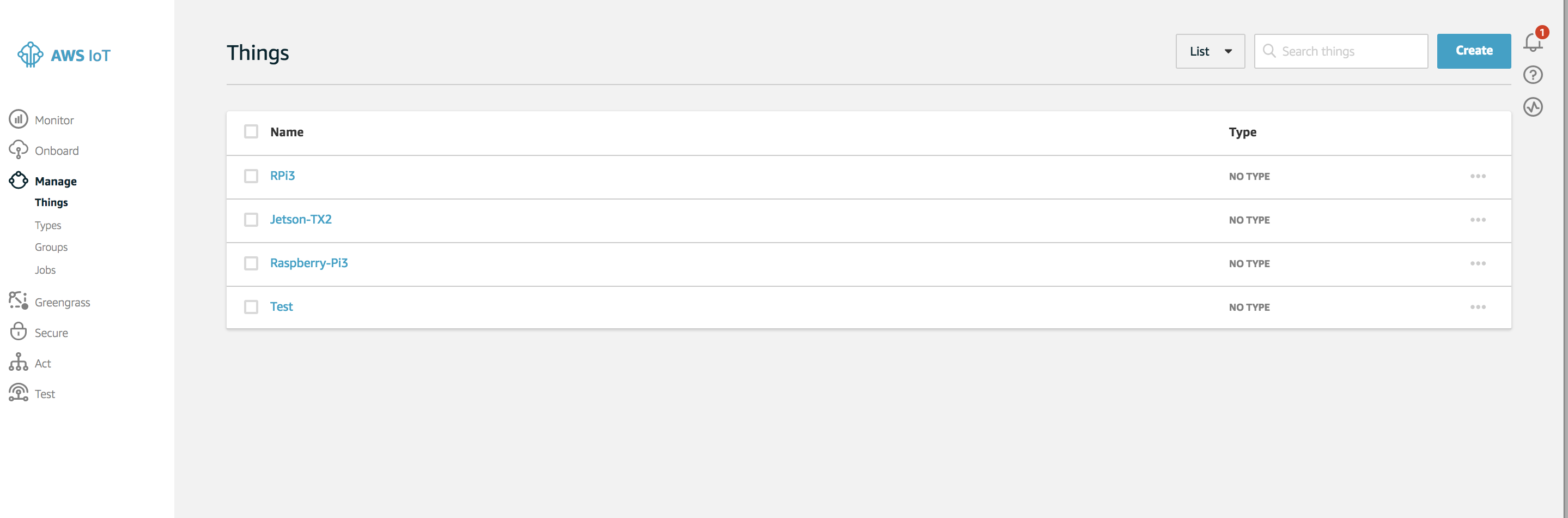Navigate to Jobs in the sidebar
The width and height of the screenshot is (1568, 518).
(x=45, y=269)
